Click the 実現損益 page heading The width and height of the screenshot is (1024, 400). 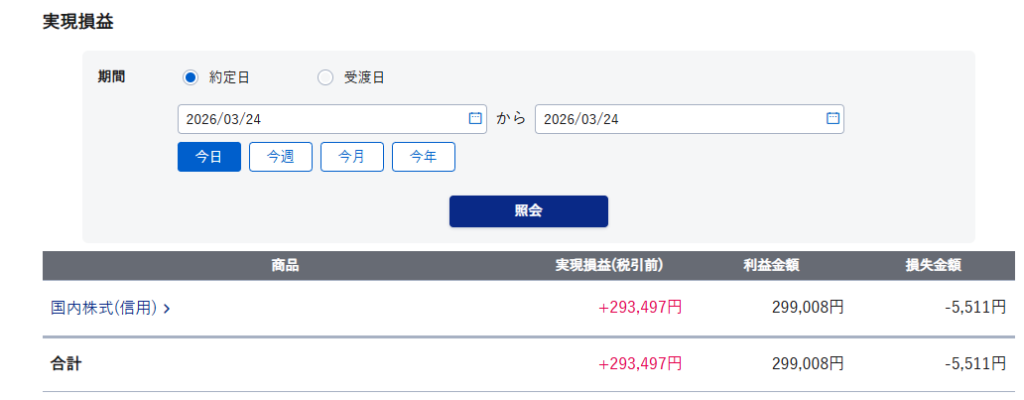coord(78,20)
